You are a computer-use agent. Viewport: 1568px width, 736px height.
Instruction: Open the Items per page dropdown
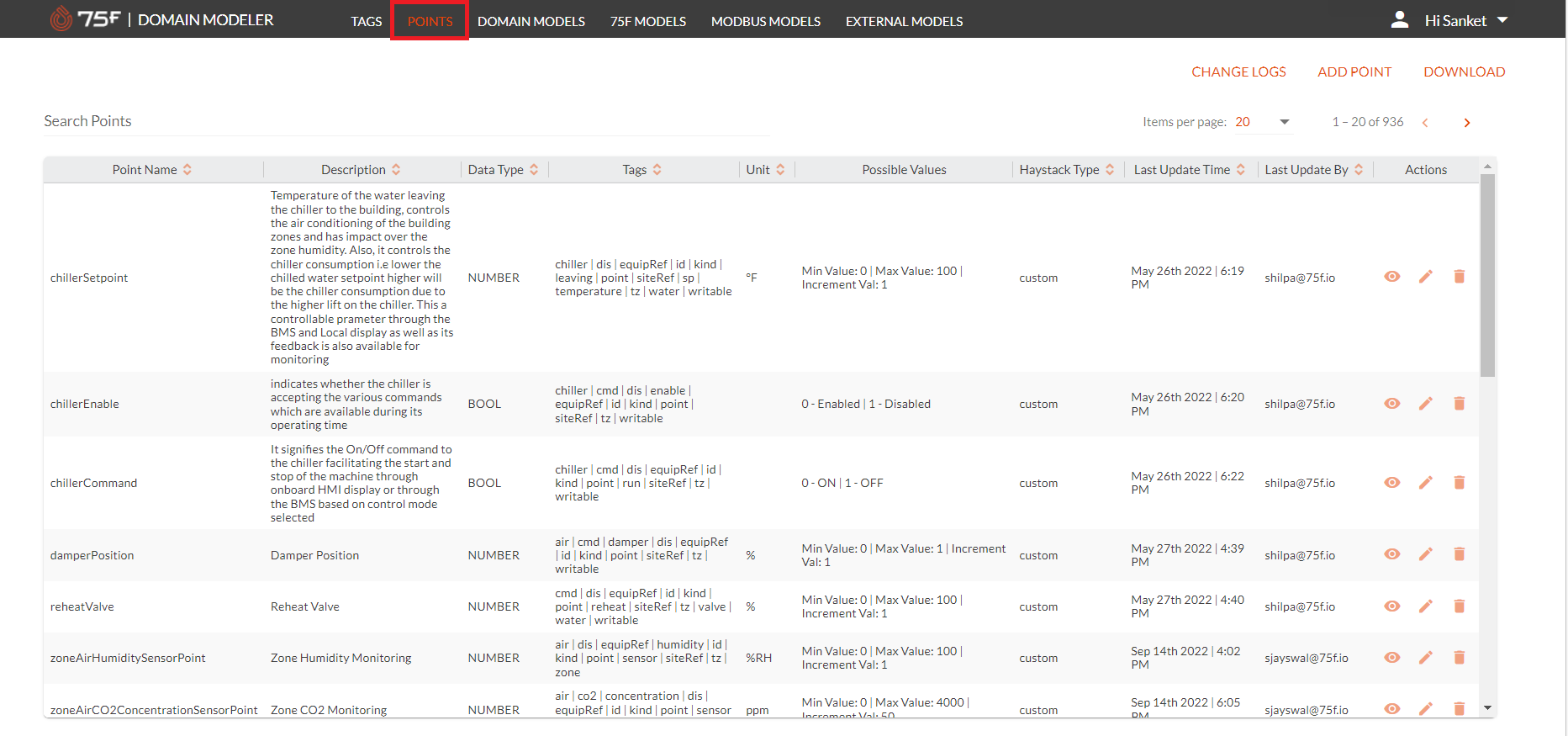click(x=1263, y=122)
